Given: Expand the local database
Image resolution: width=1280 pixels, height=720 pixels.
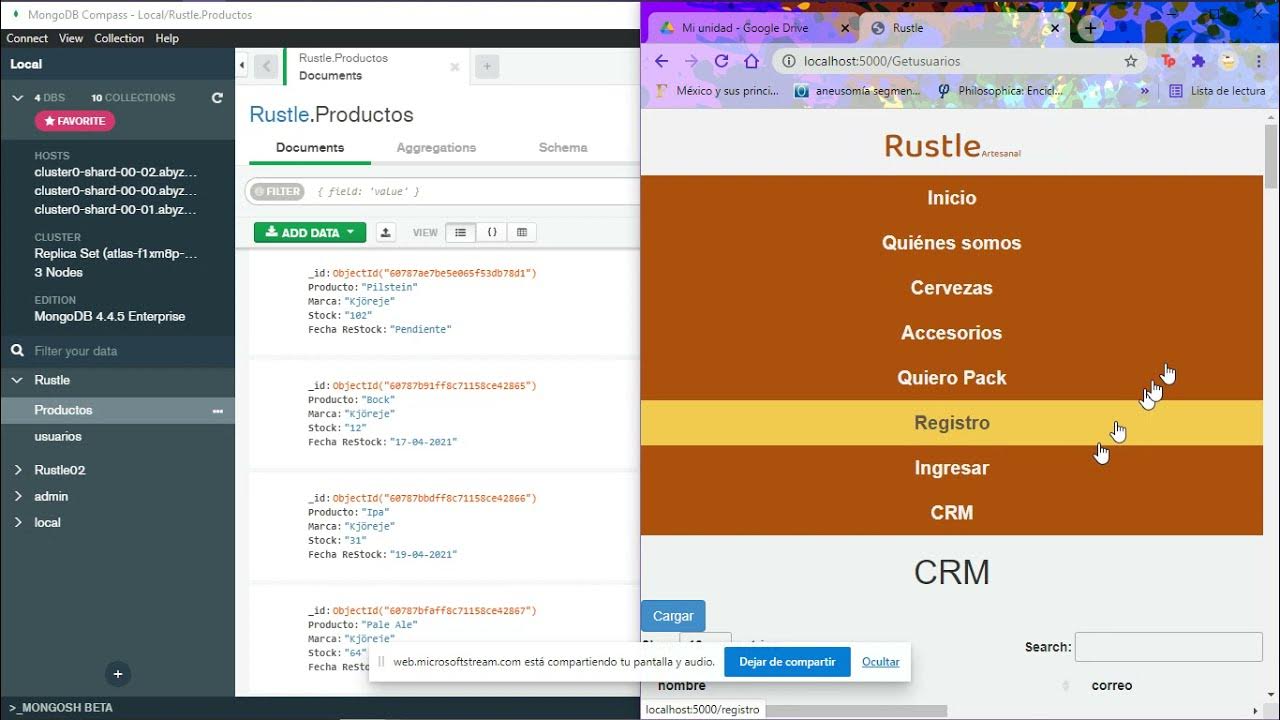Looking at the screenshot, I should coord(17,522).
